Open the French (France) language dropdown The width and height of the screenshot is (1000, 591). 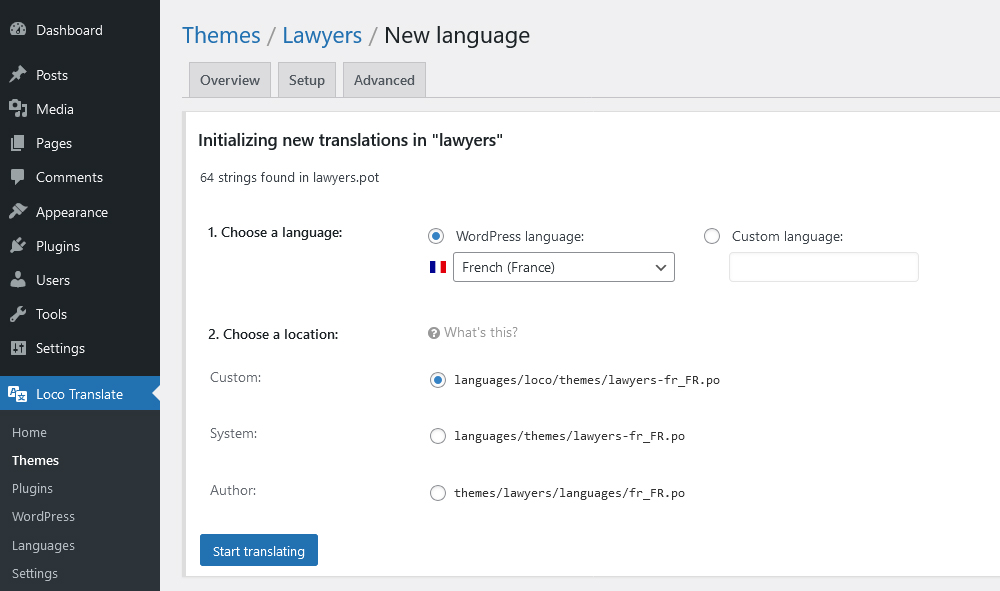(x=563, y=267)
